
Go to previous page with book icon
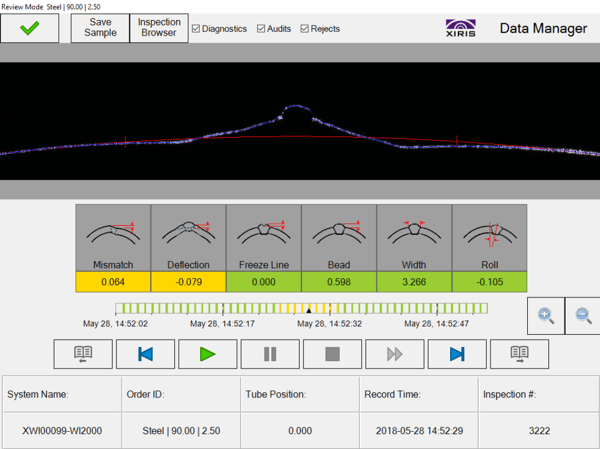click(83, 354)
